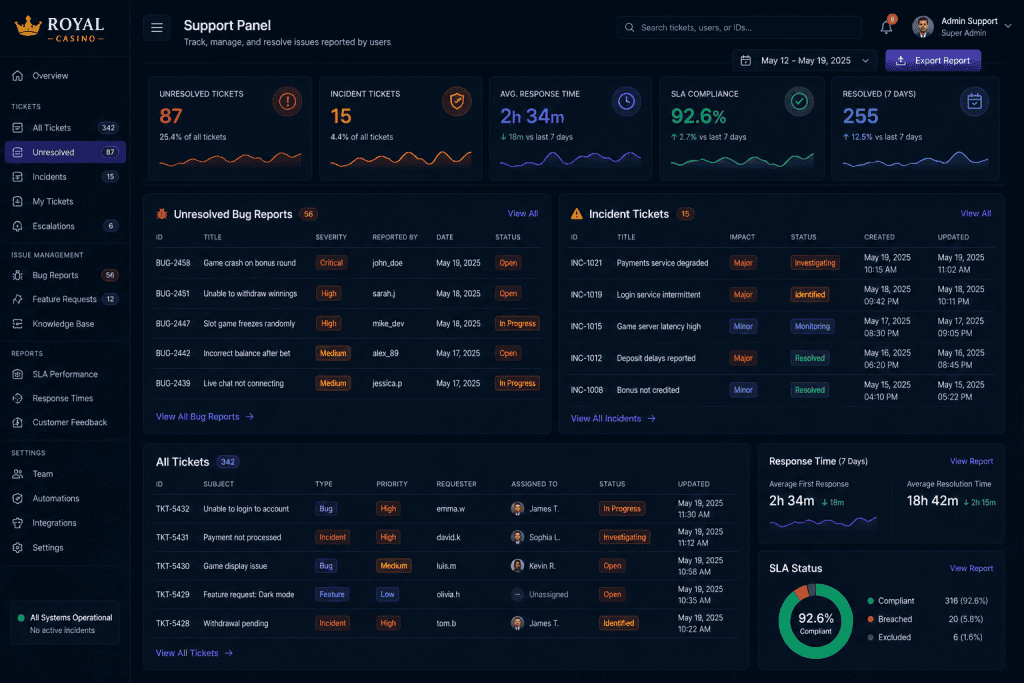
Task: Go to My Tickets in sidebar
Action: click(65, 202)
